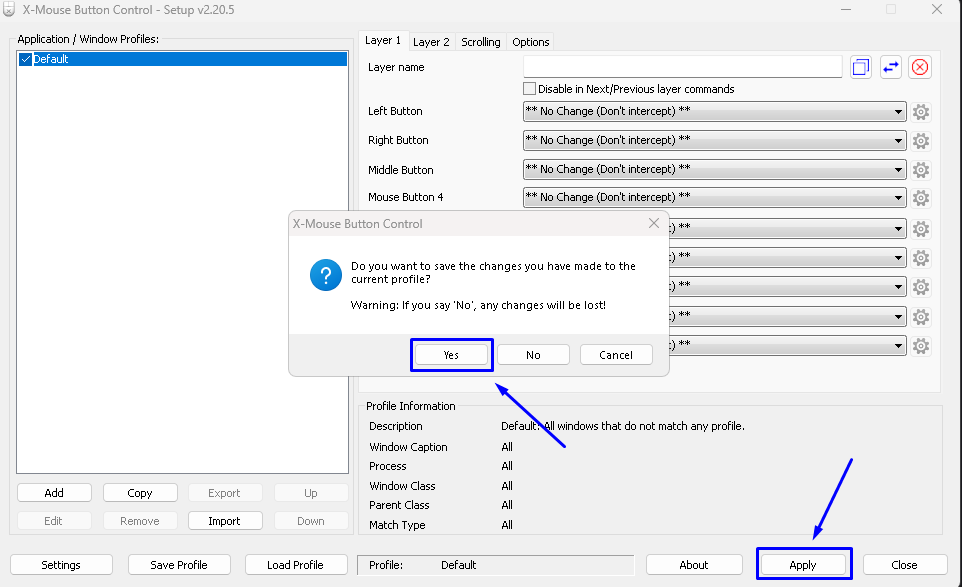The width and height of the screenshot is (962, 587).
Task: Click the warning text about lost changes
Action: click(x=478, y=305)
